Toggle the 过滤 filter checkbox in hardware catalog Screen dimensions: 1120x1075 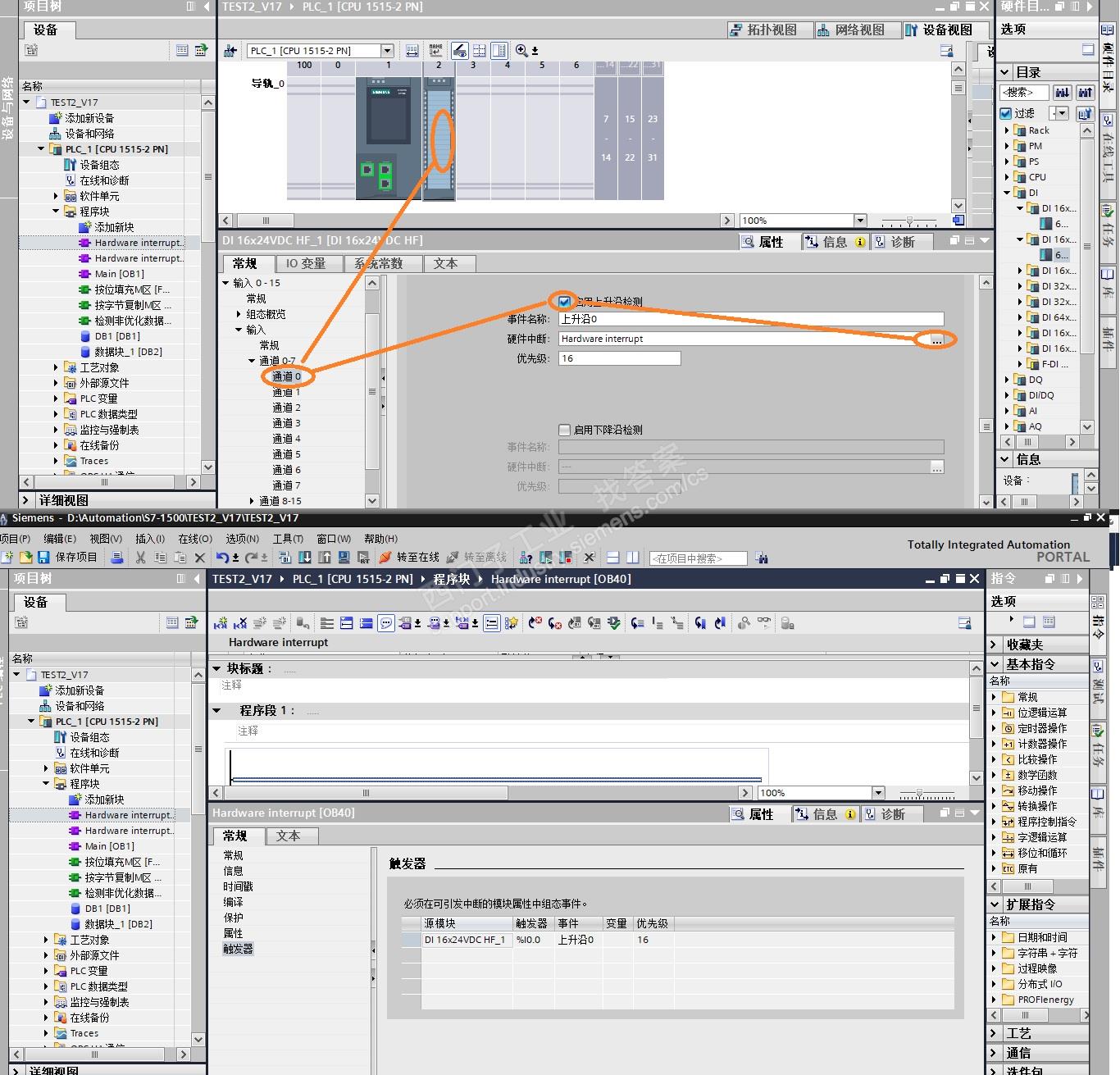(x=1006, y=113)
